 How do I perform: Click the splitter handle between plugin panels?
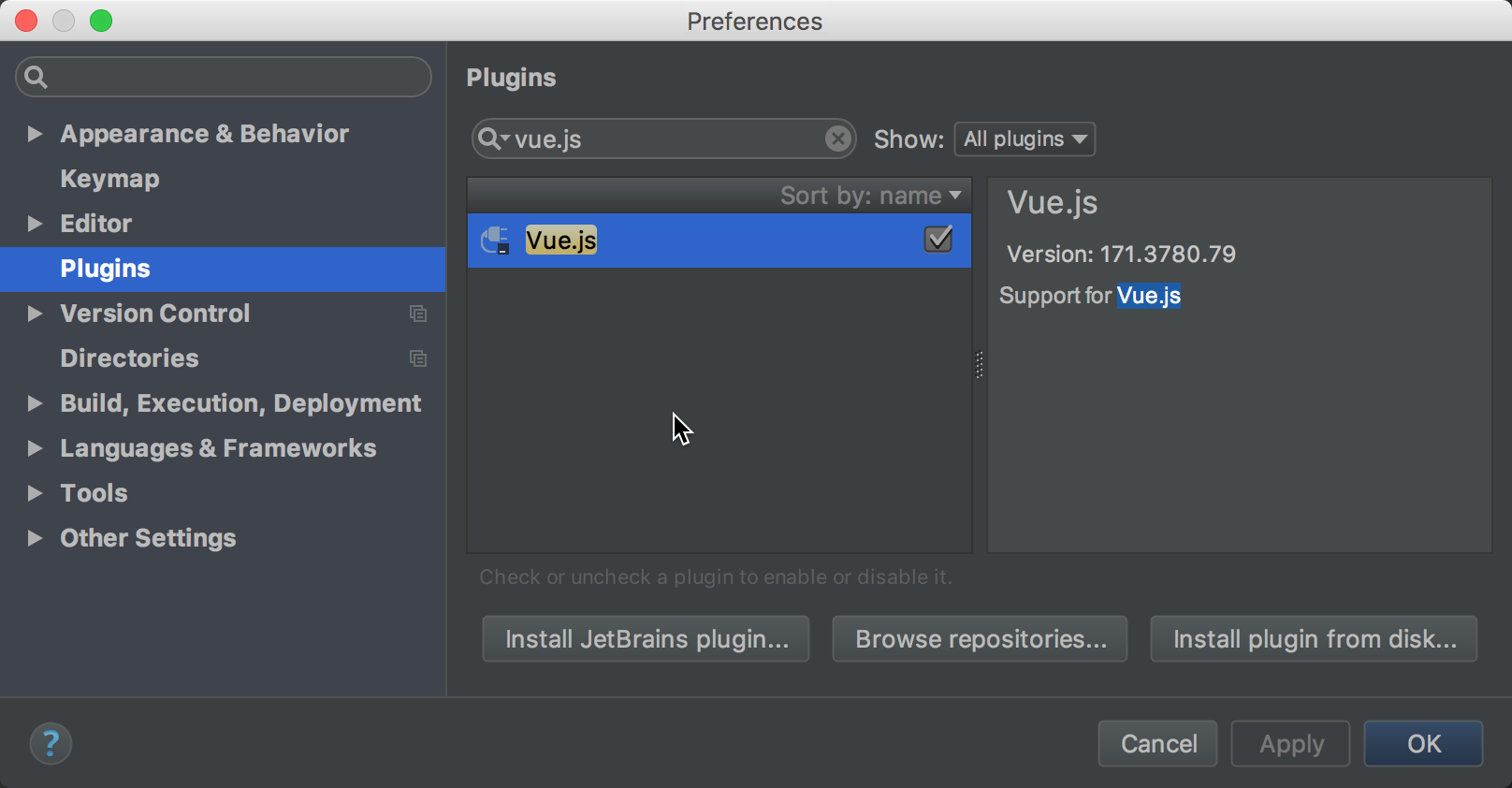(980, 364)
